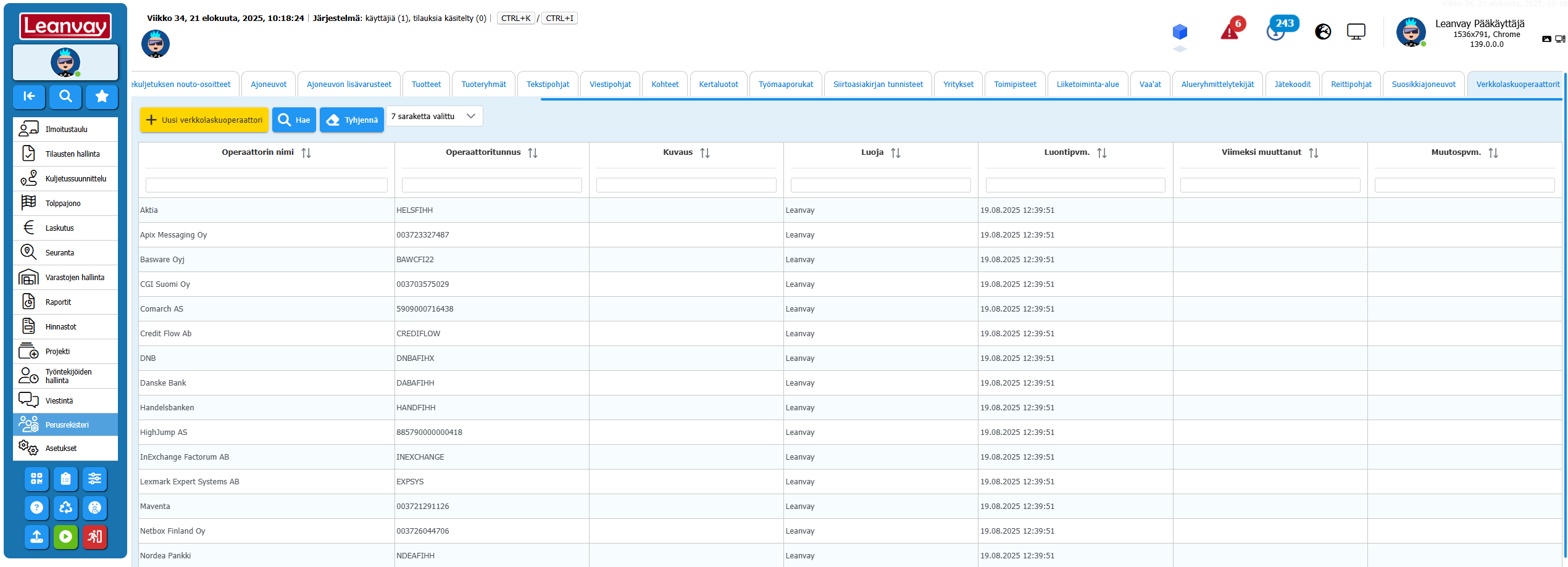
Task: Click the question mark help icon
Action: pyautogui.click(x=36, y=508)
